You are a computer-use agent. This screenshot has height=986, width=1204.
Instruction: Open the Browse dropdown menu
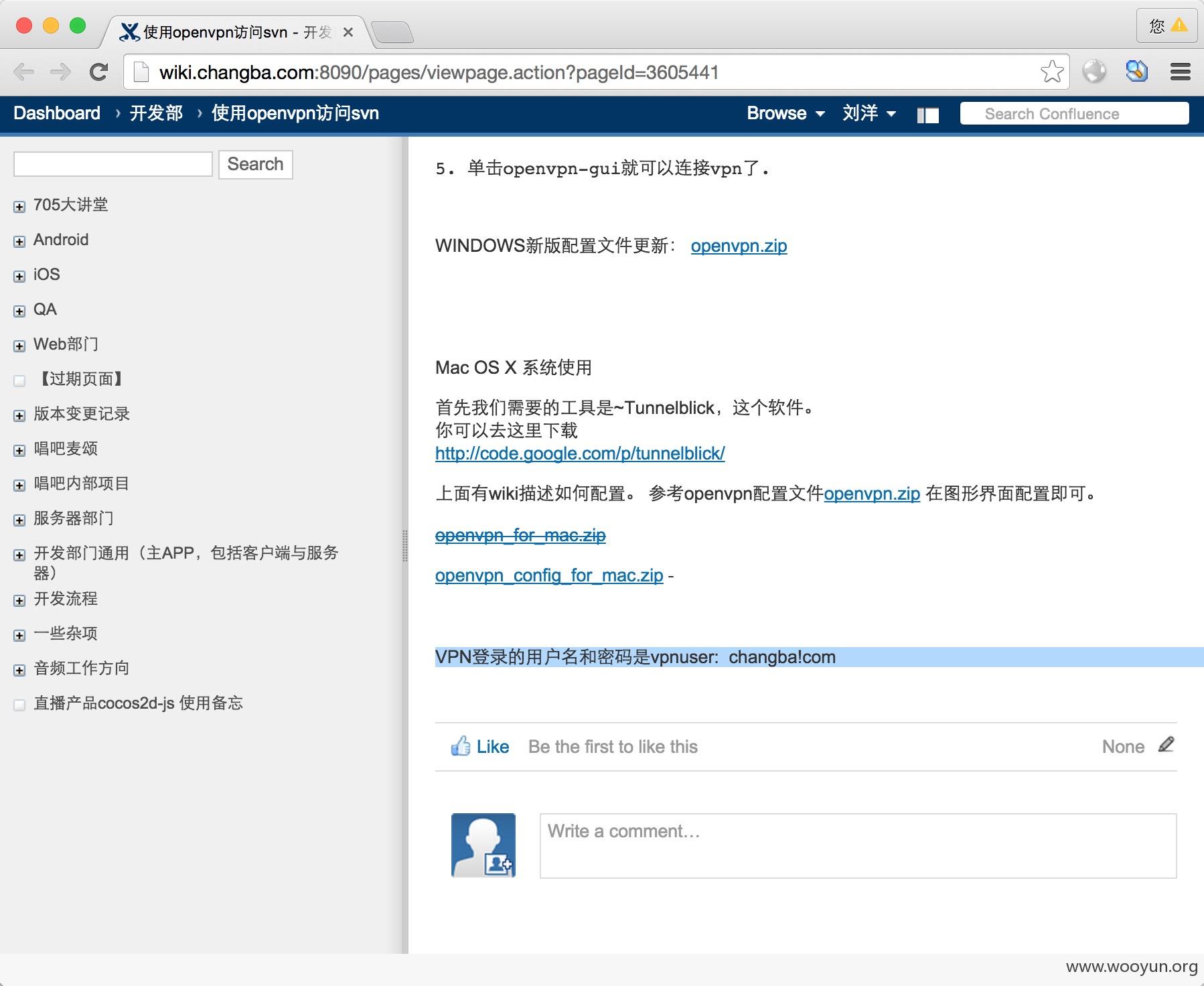pos(785,113)
